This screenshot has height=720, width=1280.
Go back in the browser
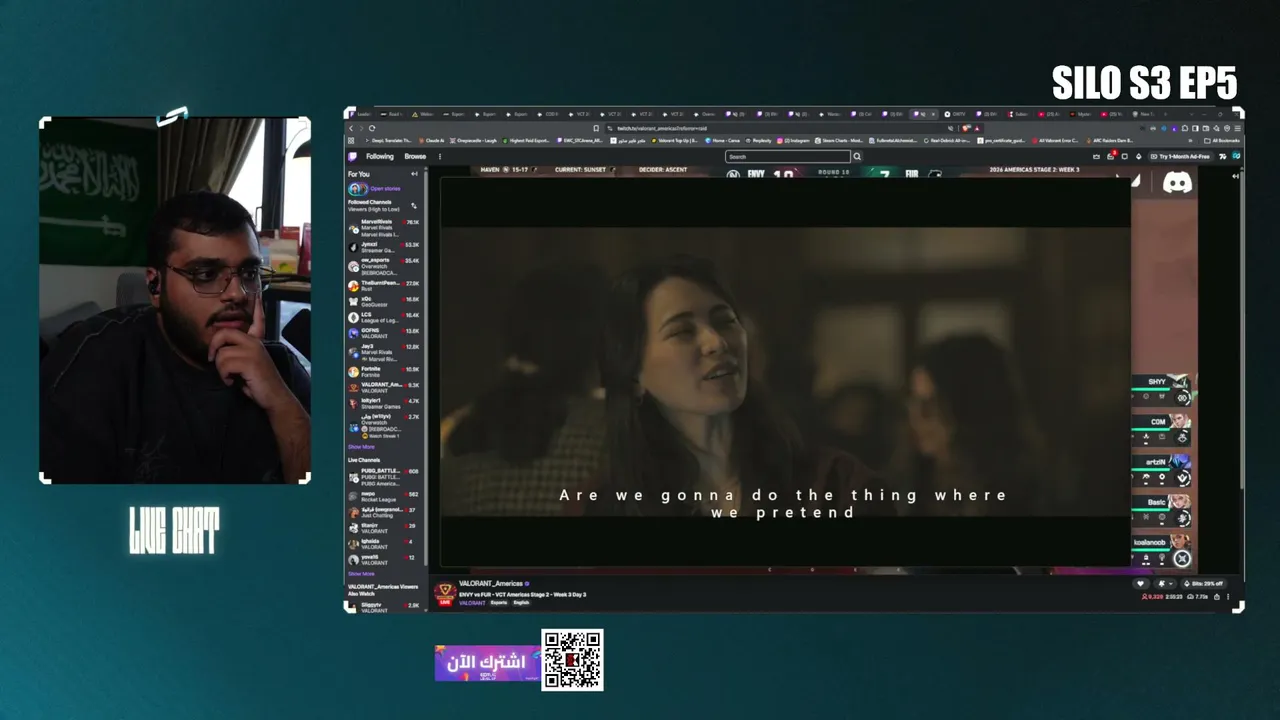(x=351, y=128)
